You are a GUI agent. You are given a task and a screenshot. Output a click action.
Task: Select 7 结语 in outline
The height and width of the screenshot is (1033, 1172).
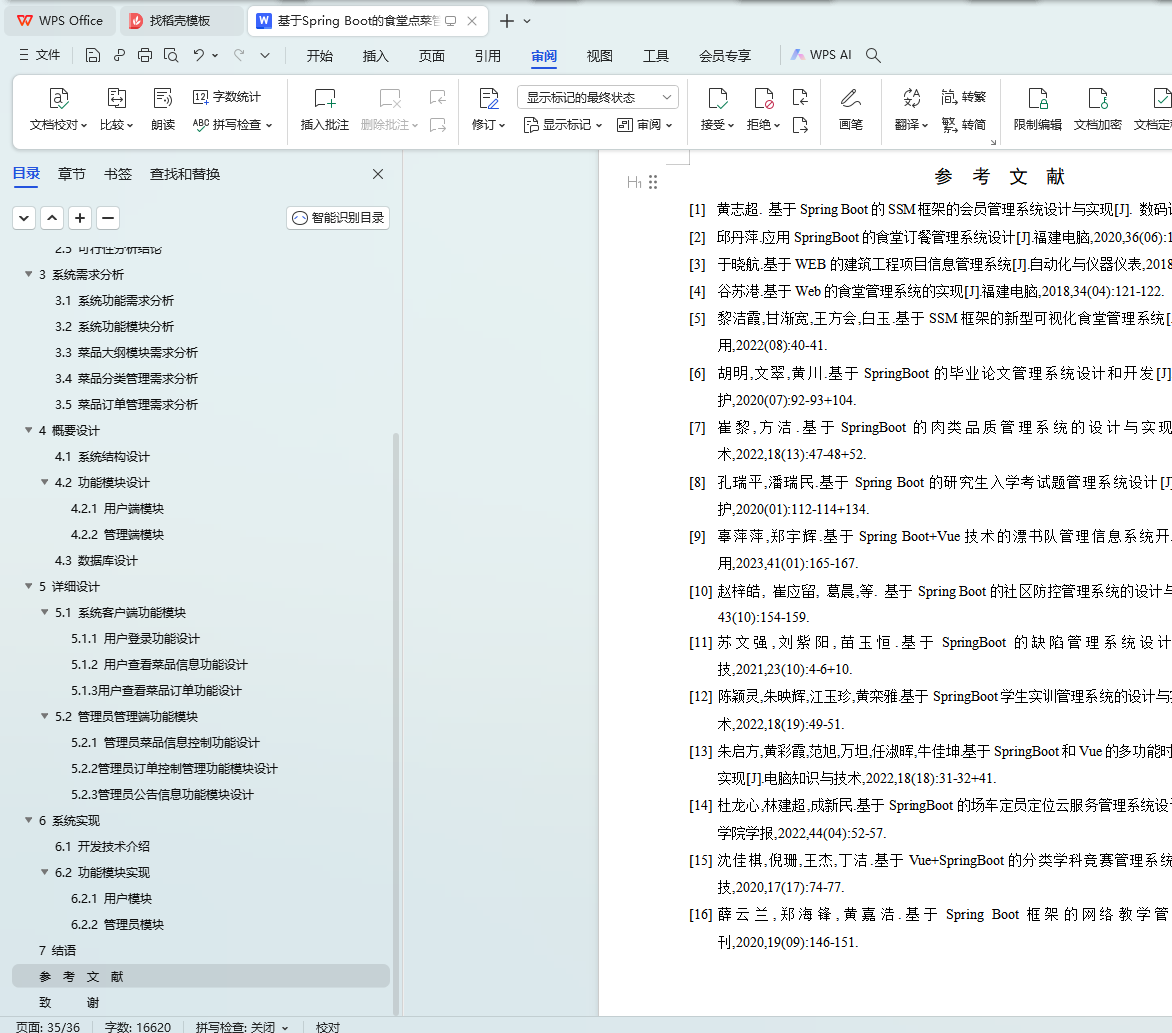pyautogui.click(x=202, y=951)
